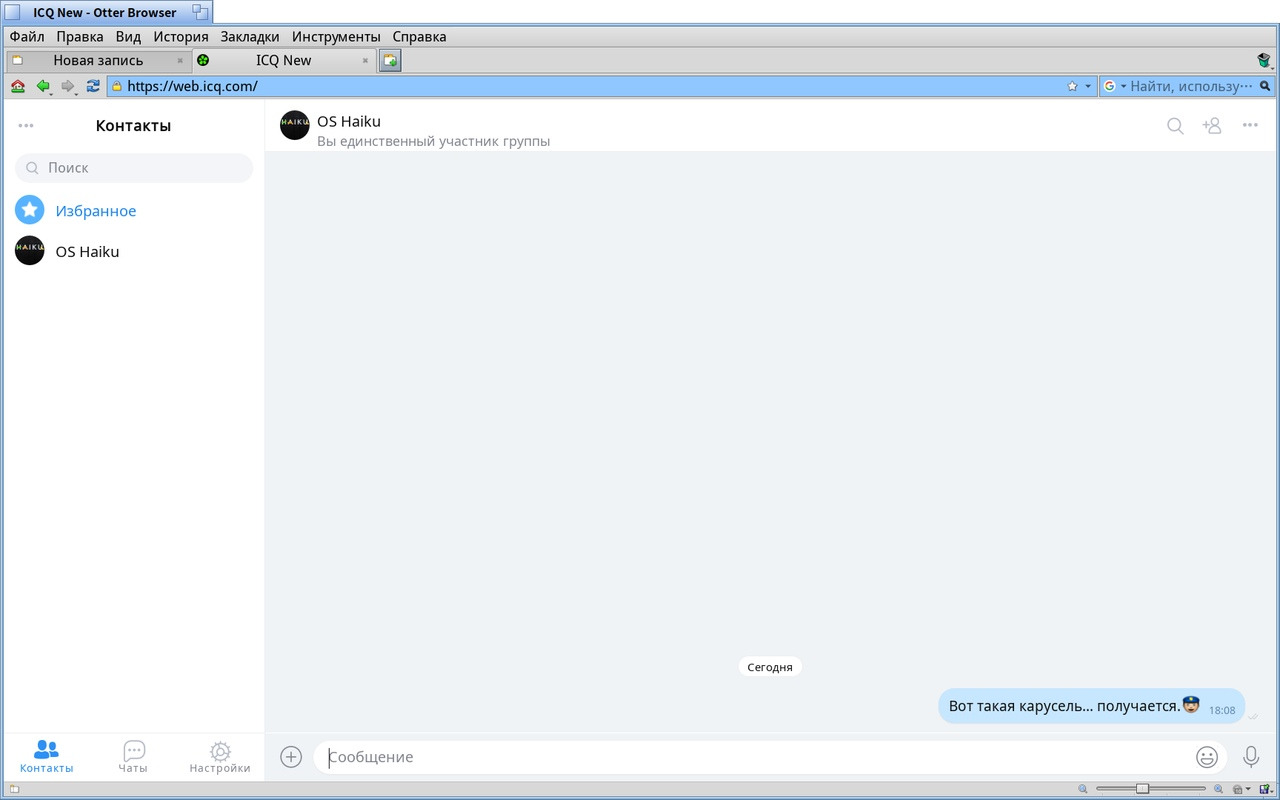Open the История menu
Screen dimensions: 1280x800
pos(181,37)
